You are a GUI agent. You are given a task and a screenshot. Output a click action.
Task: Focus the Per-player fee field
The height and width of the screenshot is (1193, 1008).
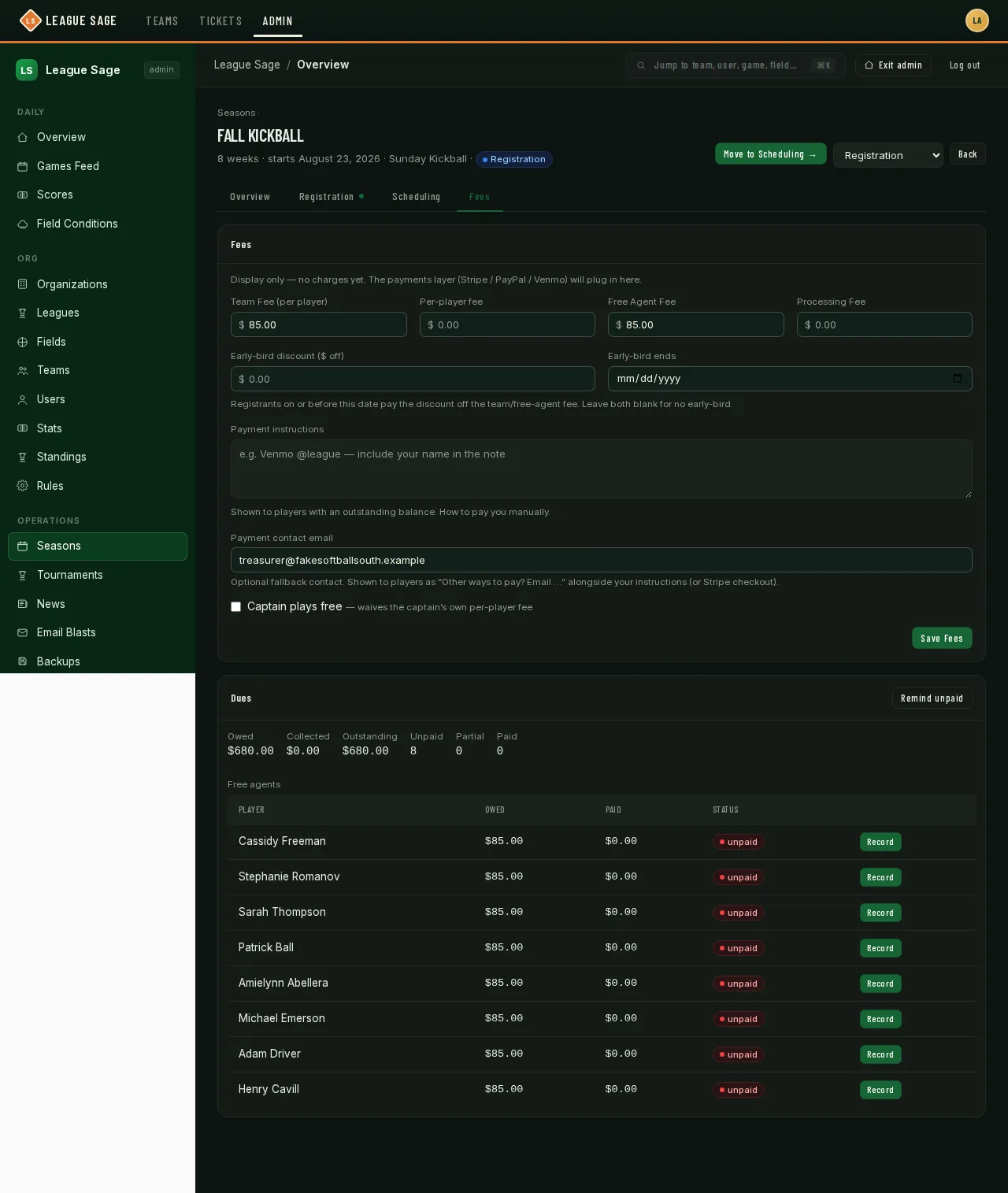click(507, 324)
